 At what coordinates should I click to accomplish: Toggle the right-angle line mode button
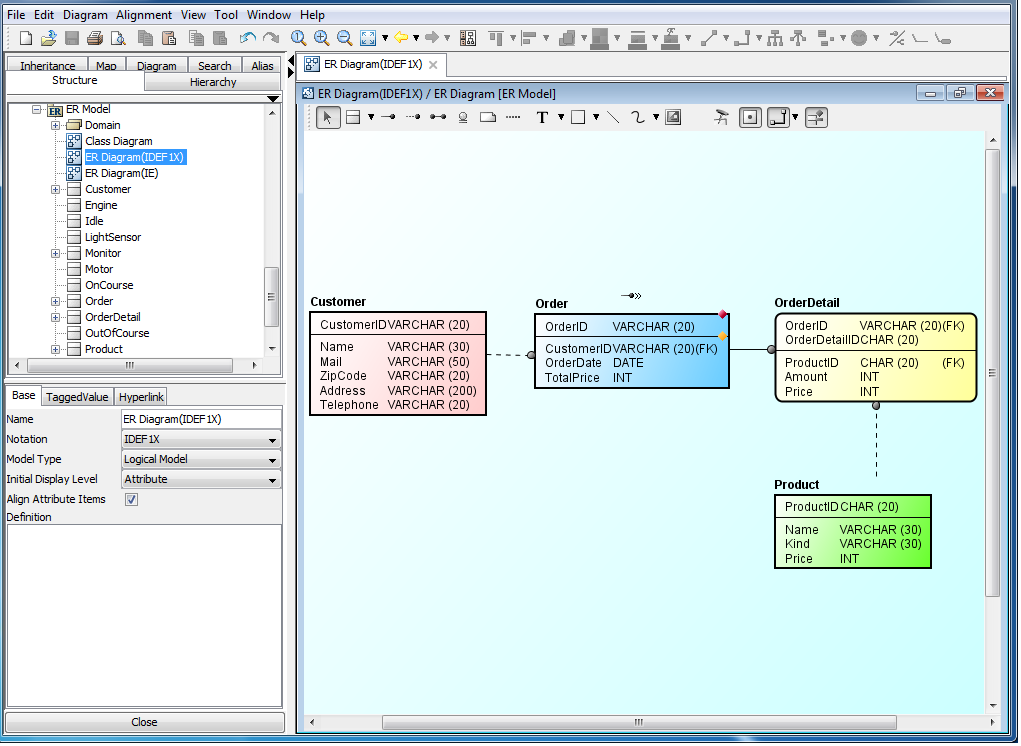tap(777, 118)
